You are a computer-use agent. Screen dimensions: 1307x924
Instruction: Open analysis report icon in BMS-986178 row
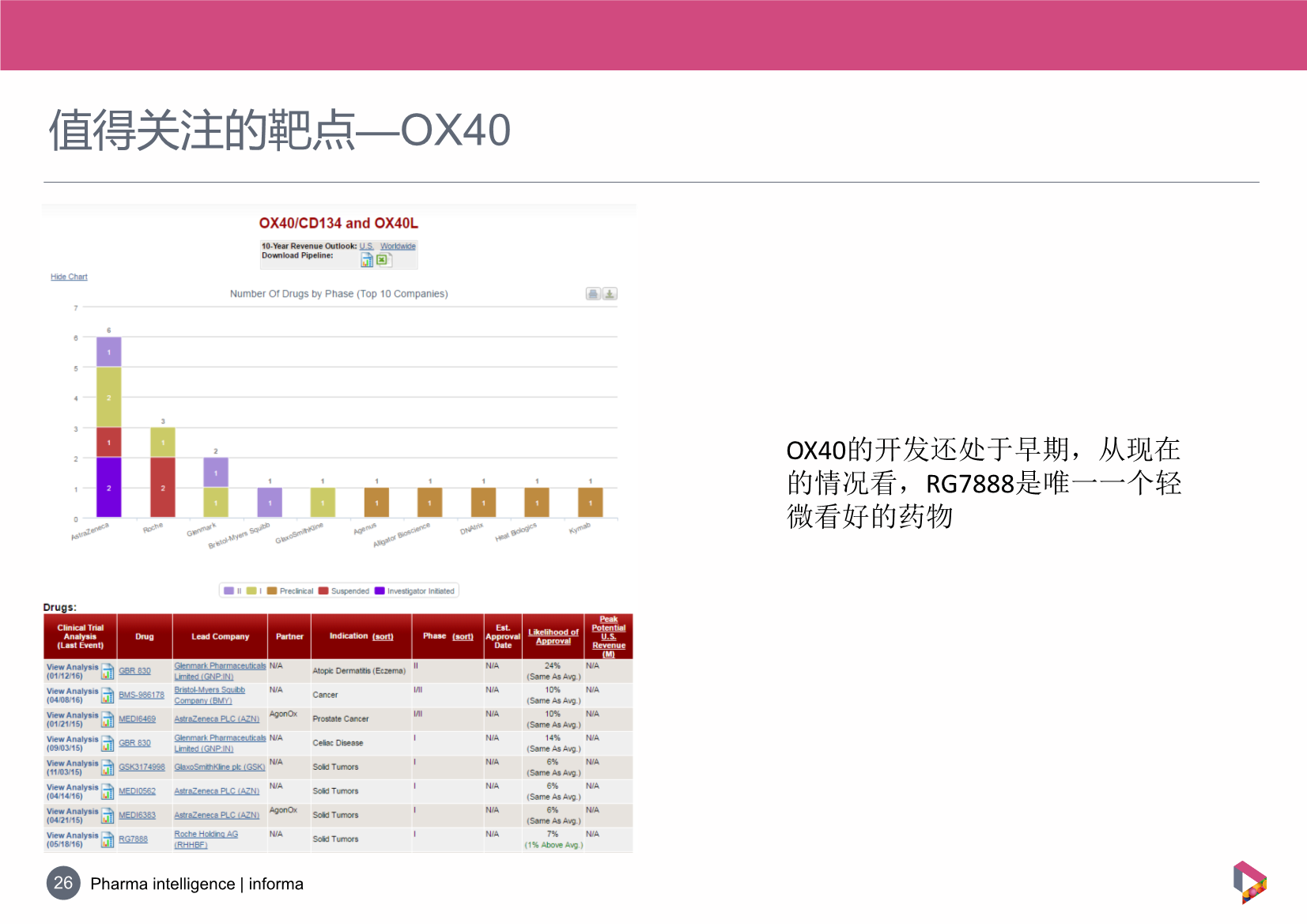tap(108, 696)
